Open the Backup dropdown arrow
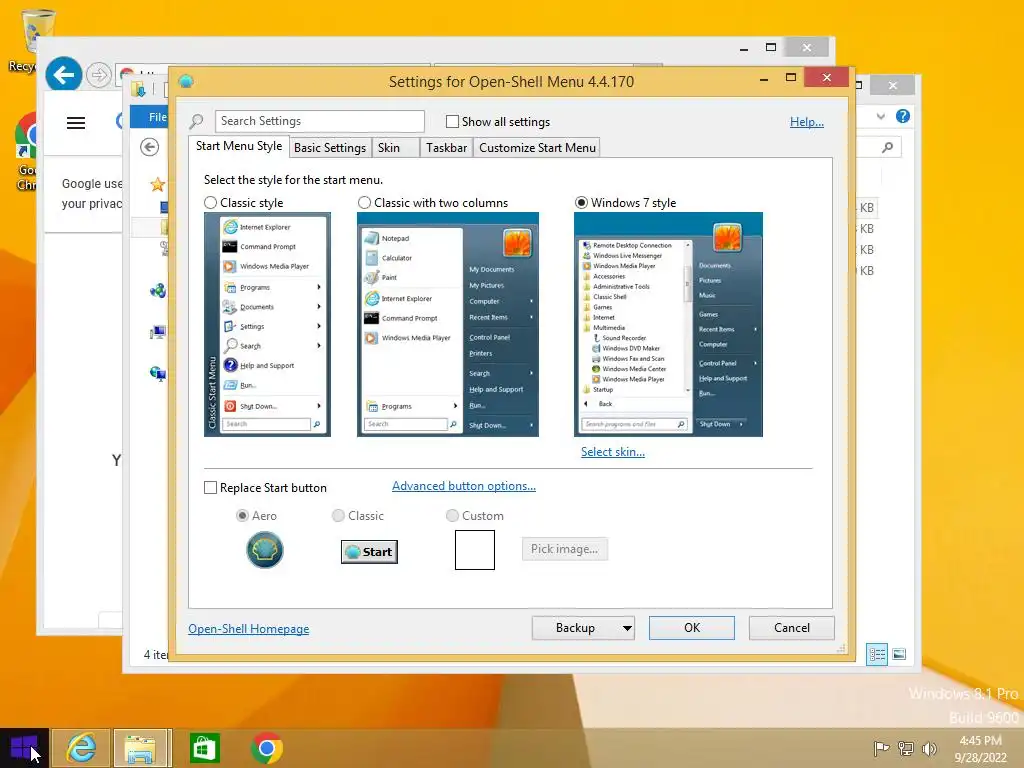1024x768 pixels. [627, 628]
